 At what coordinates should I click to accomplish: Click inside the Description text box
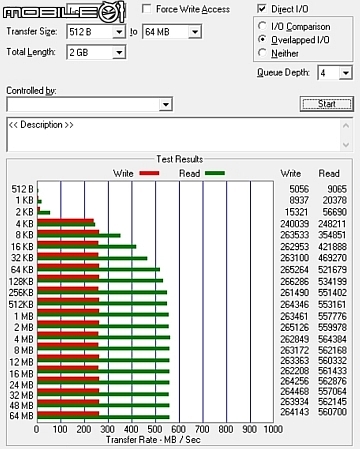point(173,135)
